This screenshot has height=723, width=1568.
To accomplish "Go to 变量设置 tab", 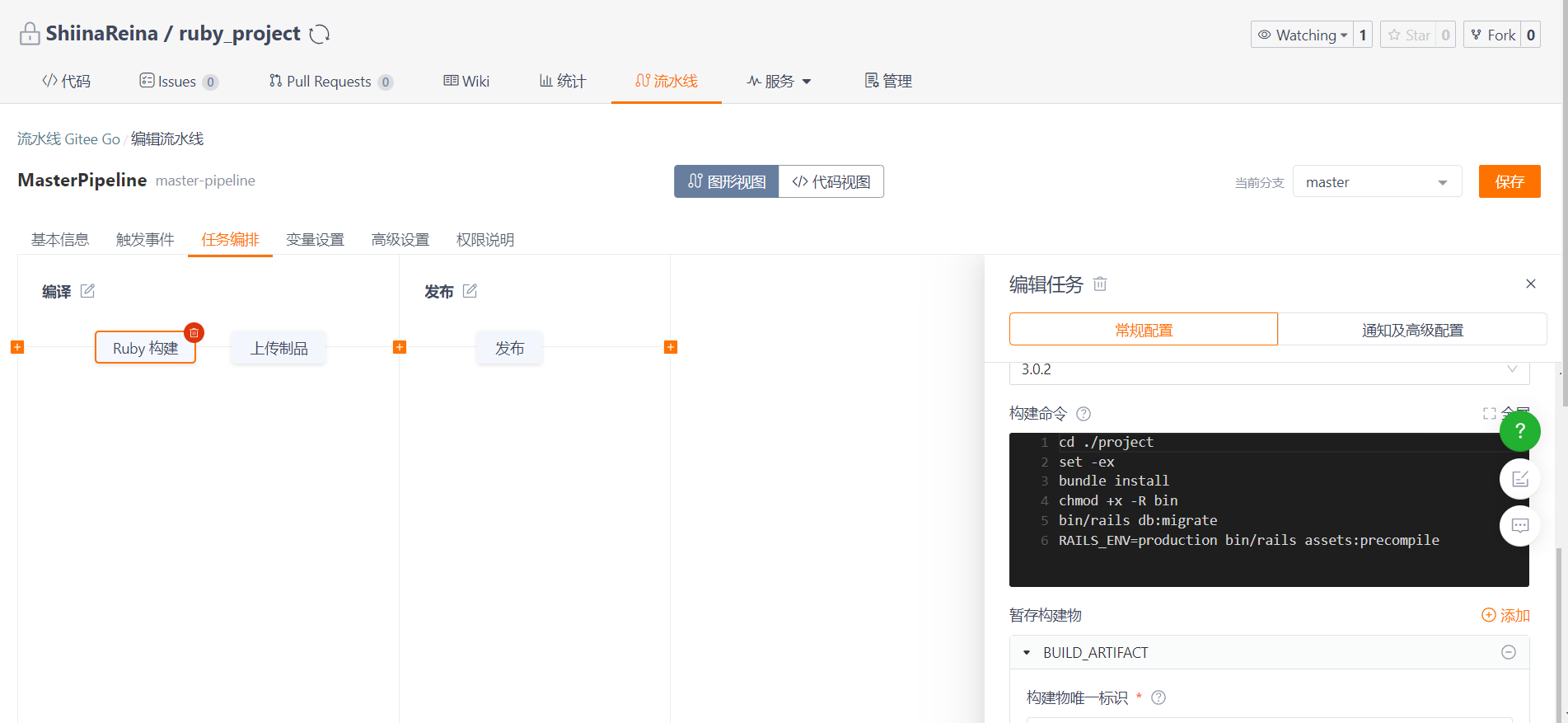I will point(315,239).
